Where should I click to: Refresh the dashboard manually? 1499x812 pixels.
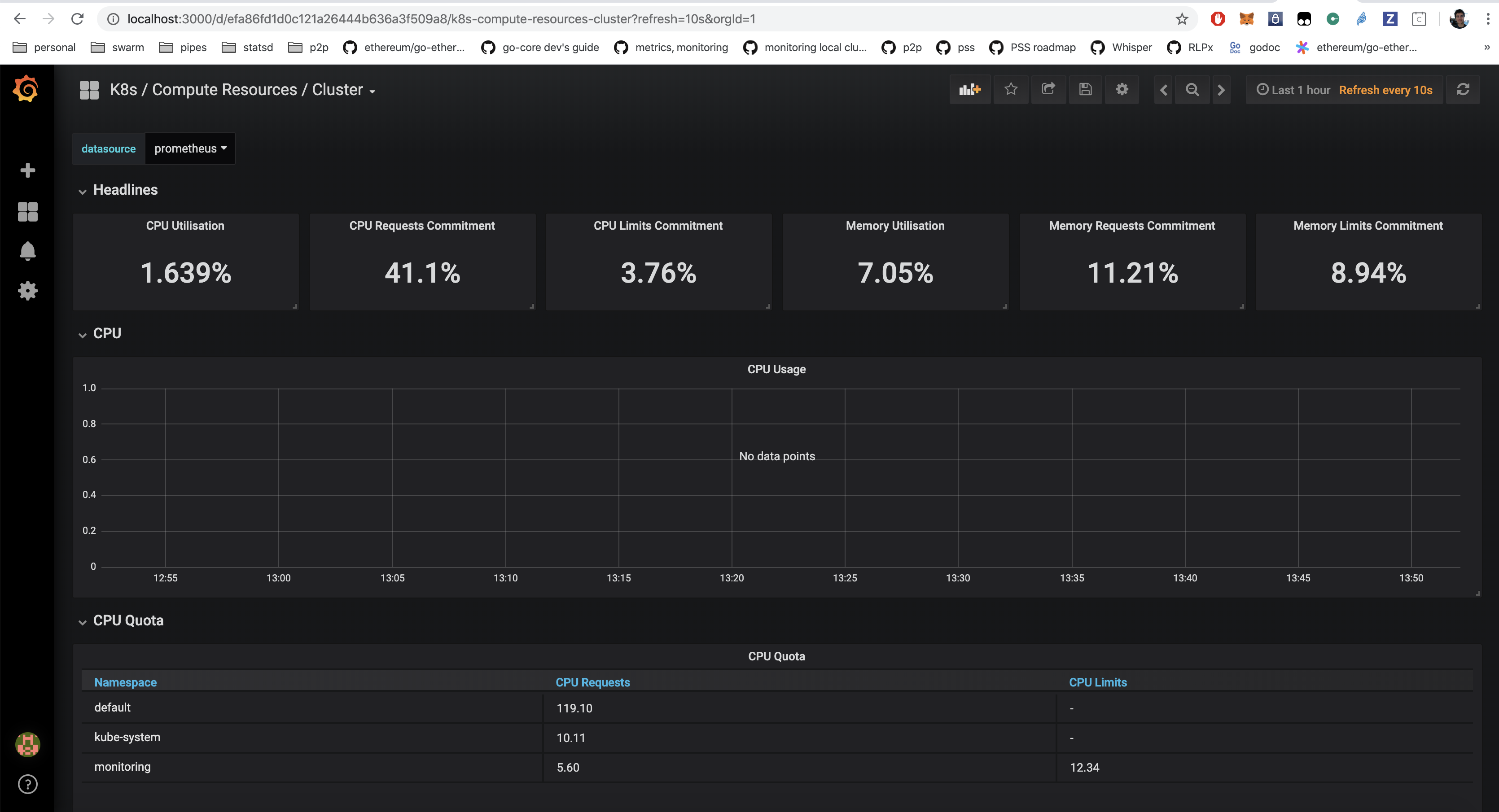pos(1462,90)
